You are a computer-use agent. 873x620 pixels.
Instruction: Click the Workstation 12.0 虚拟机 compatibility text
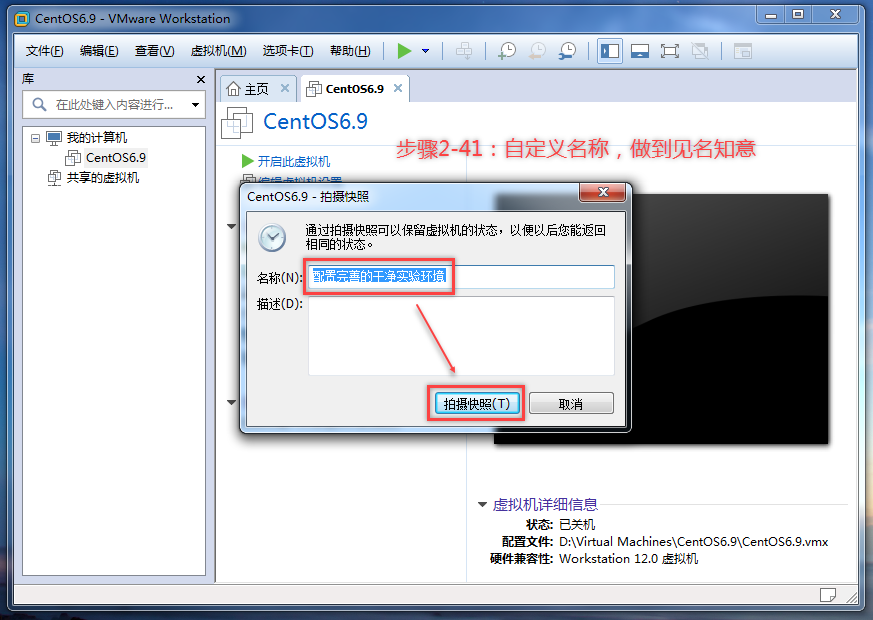click(629, 559)
